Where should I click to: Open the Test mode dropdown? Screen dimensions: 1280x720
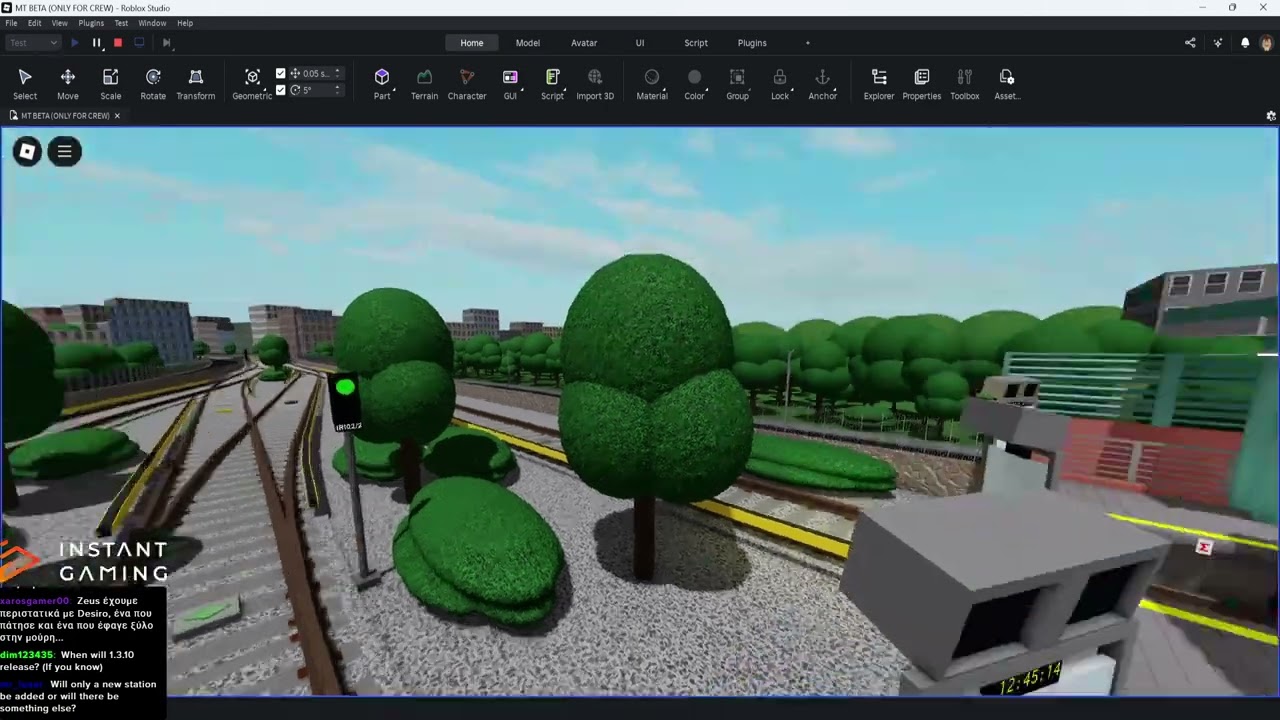(x=34, y=43)
